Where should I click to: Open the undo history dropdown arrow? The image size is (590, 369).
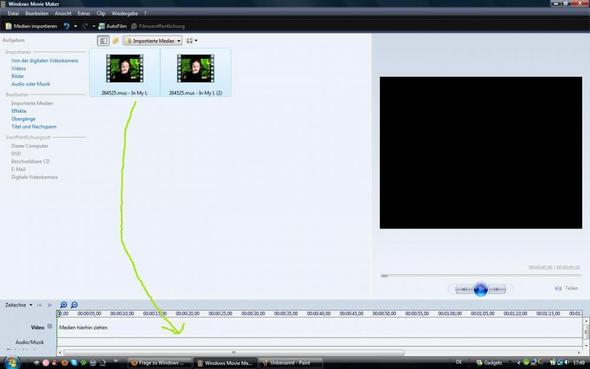tap(75, 26)
